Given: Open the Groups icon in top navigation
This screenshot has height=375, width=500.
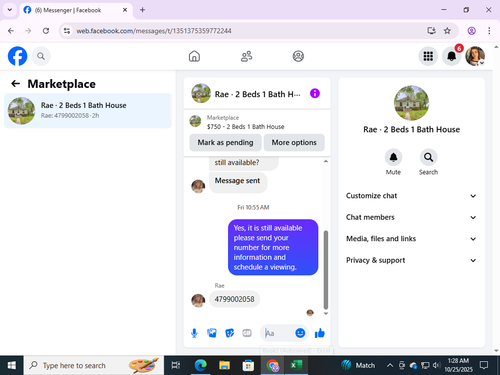Looking at the screenshot, I should click(x=298, y=56).
